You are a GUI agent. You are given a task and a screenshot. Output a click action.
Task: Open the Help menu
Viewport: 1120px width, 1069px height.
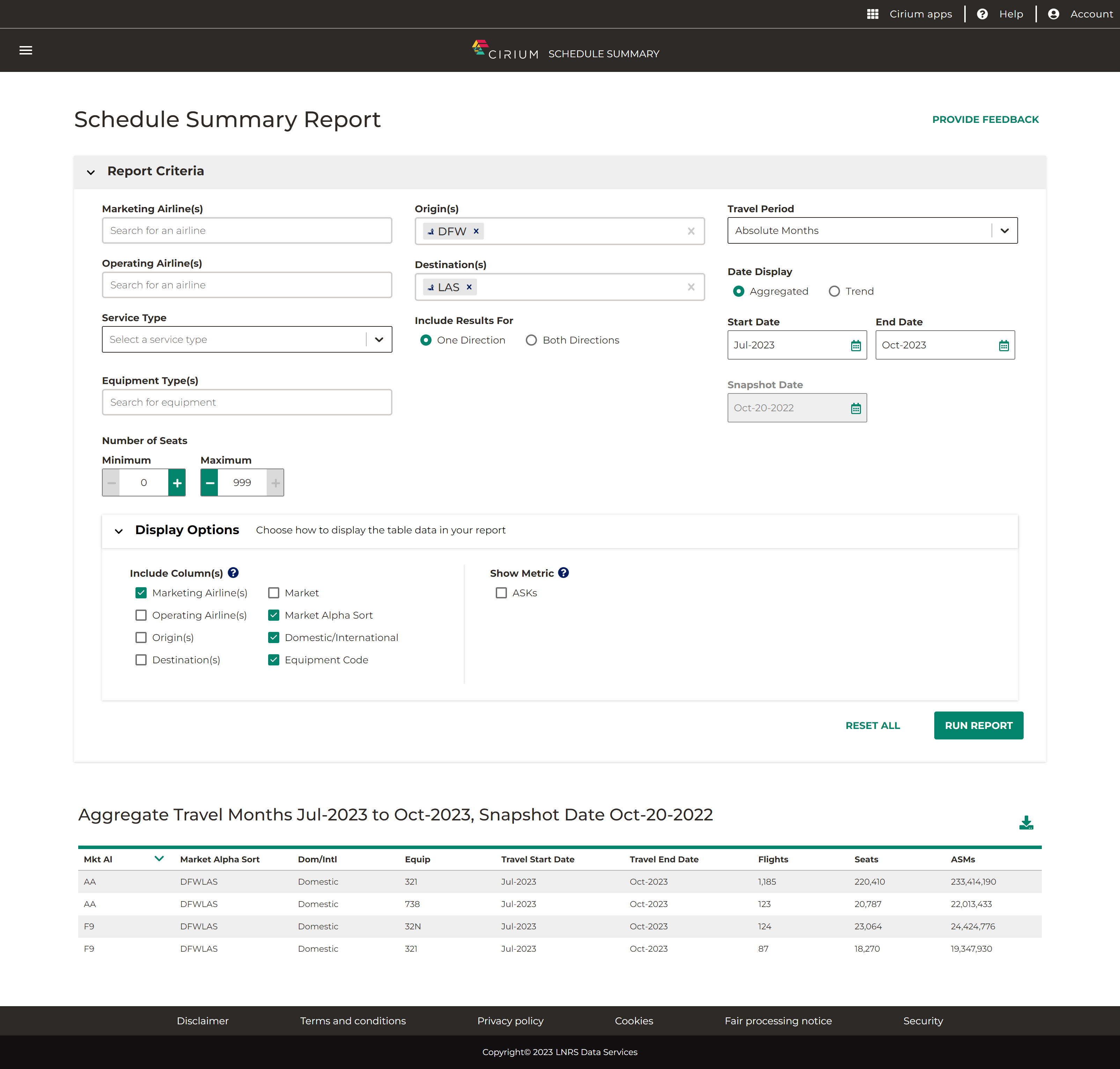[1000, 14]
